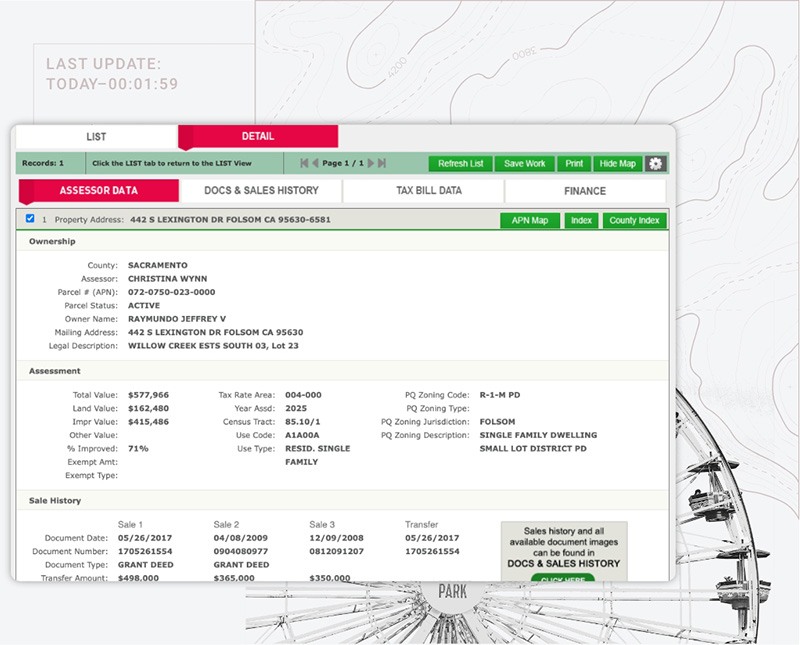The width and height of the screenshot is (800, 645).
Task: Click the Sales history info box
Action: (564, 551)
